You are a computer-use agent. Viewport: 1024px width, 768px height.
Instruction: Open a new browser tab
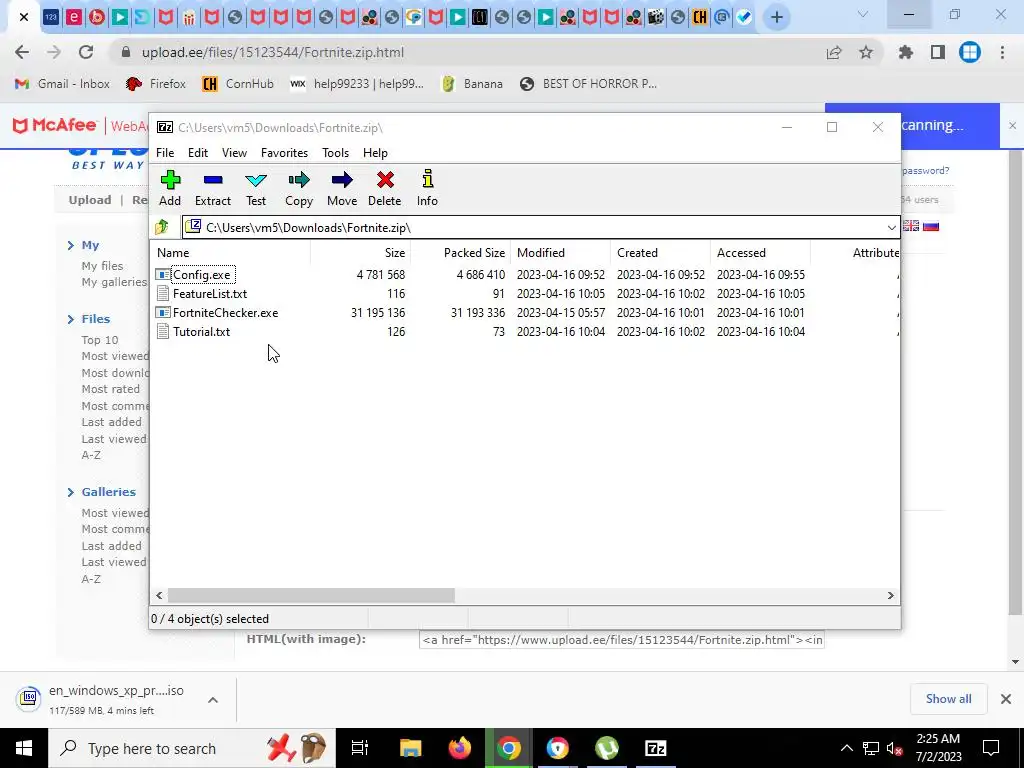(776, 17)
